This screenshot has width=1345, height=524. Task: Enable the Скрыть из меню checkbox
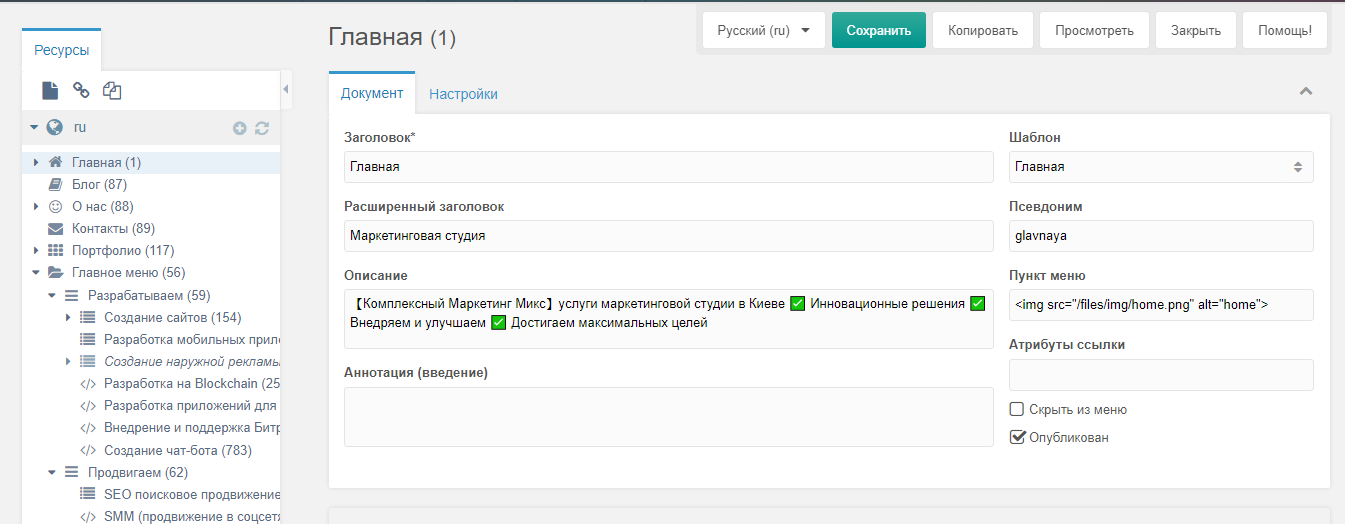pos(1017,409)
